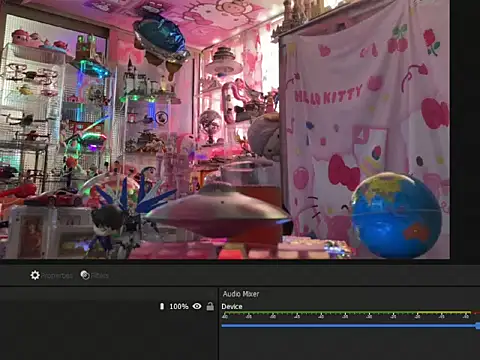Lock the source using the padlock icon
Image resolution: width=480 pixels, height=360 pixels.
210,306
